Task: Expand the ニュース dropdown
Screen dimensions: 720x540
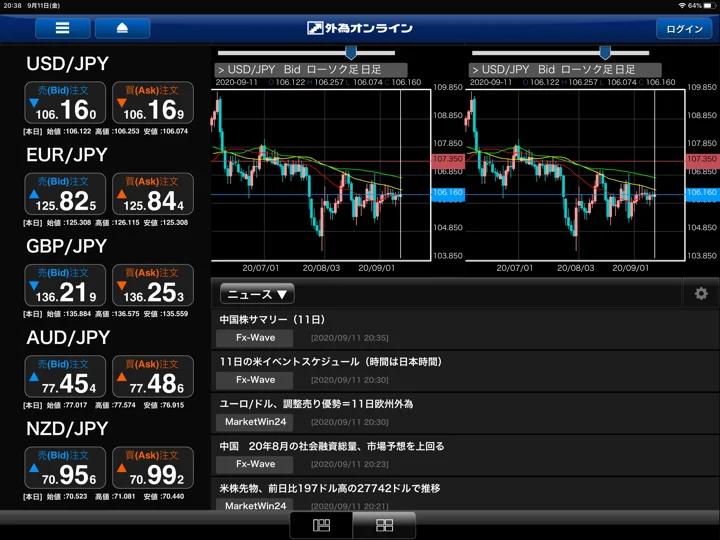Action: 257,294
